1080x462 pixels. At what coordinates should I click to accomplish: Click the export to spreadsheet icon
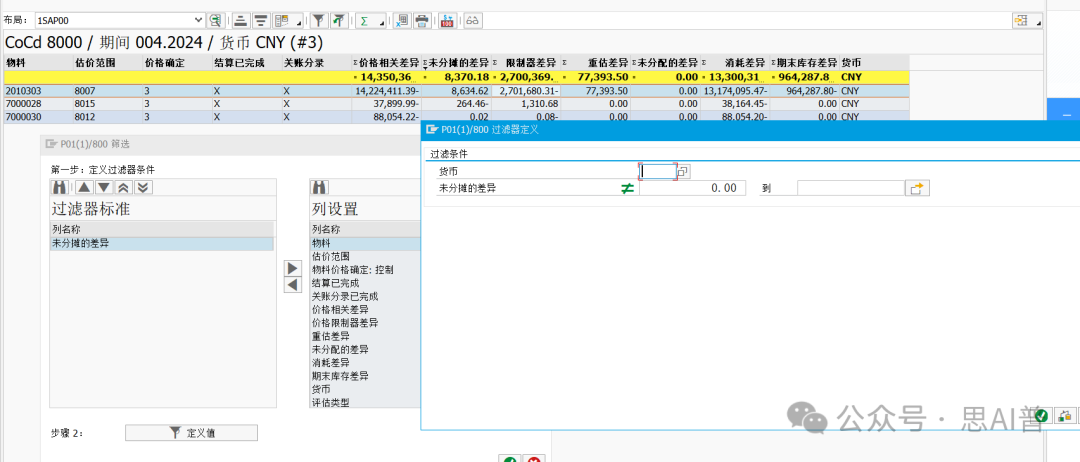(x=401, y=20)
